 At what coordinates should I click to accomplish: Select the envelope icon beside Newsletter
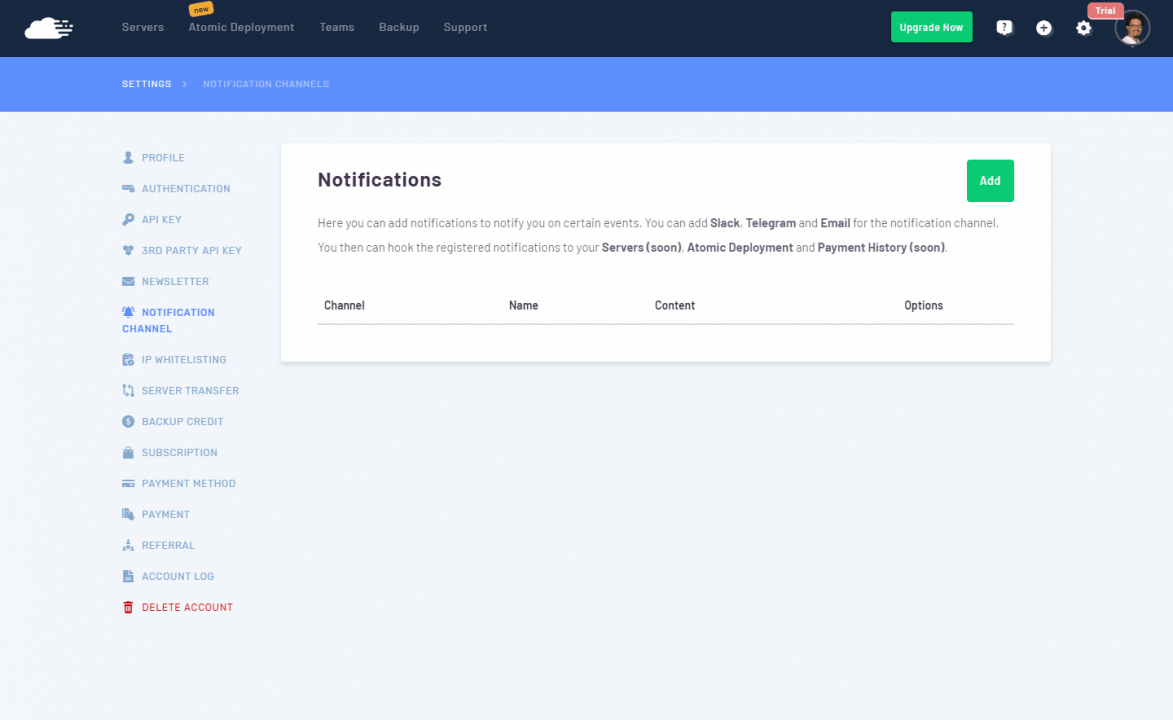click(x=127, y=281)
